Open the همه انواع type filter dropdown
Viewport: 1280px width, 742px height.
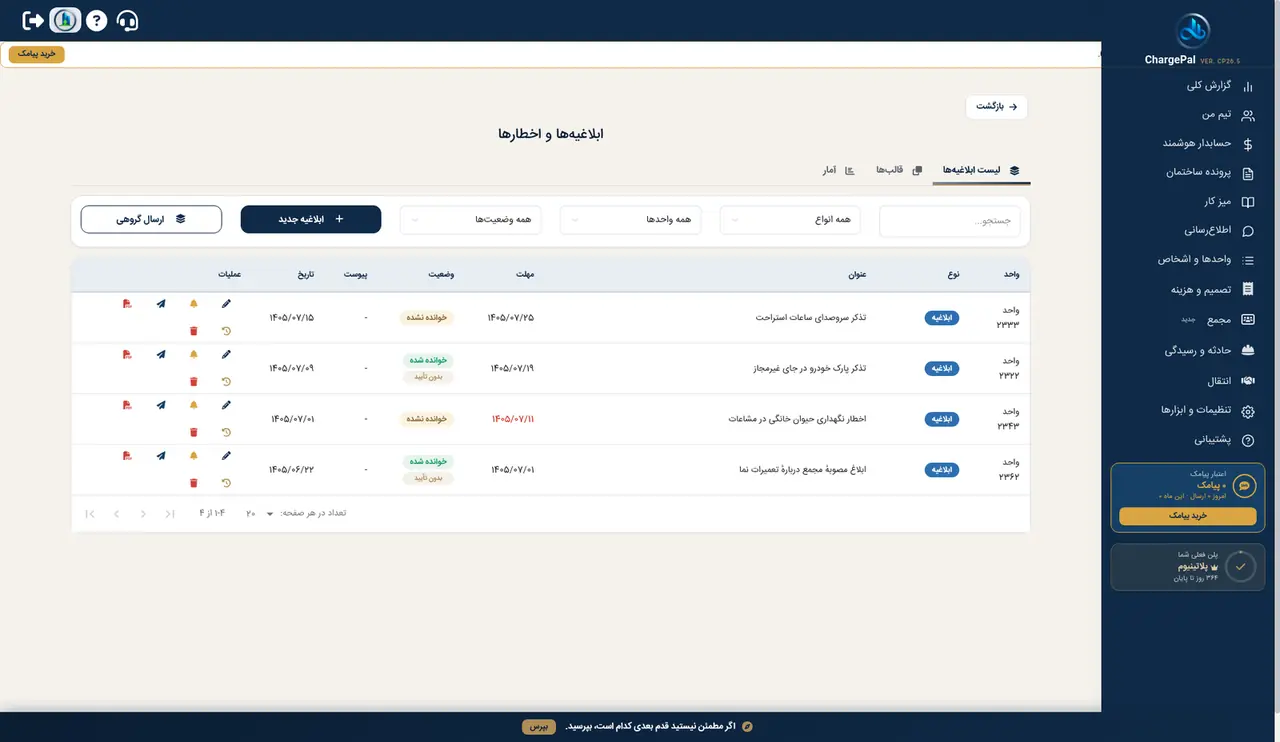791,220
